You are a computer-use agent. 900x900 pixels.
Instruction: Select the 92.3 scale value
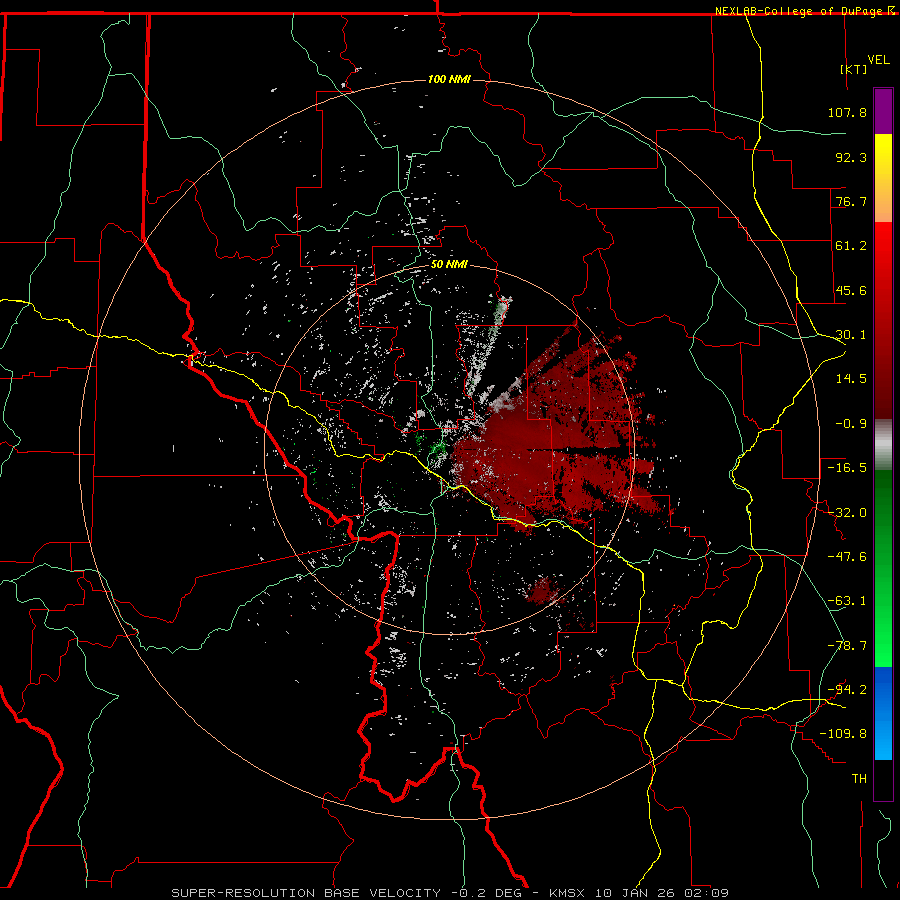point(851,157)
